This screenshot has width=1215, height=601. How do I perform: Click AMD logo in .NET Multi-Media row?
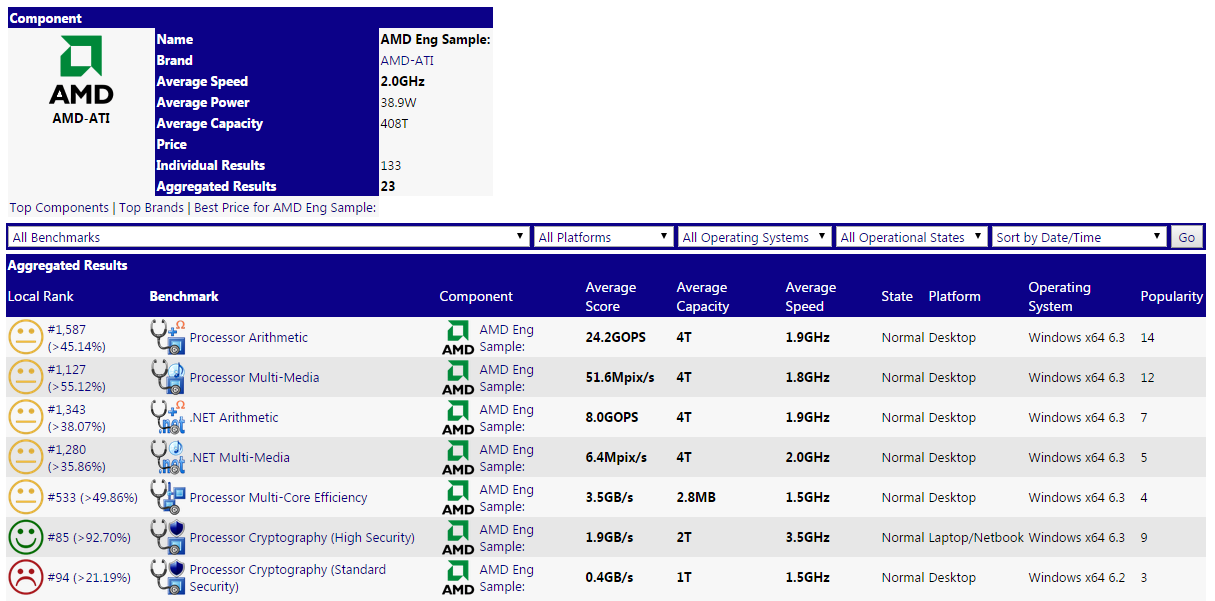pyautogui.click(x=458, y=458)
